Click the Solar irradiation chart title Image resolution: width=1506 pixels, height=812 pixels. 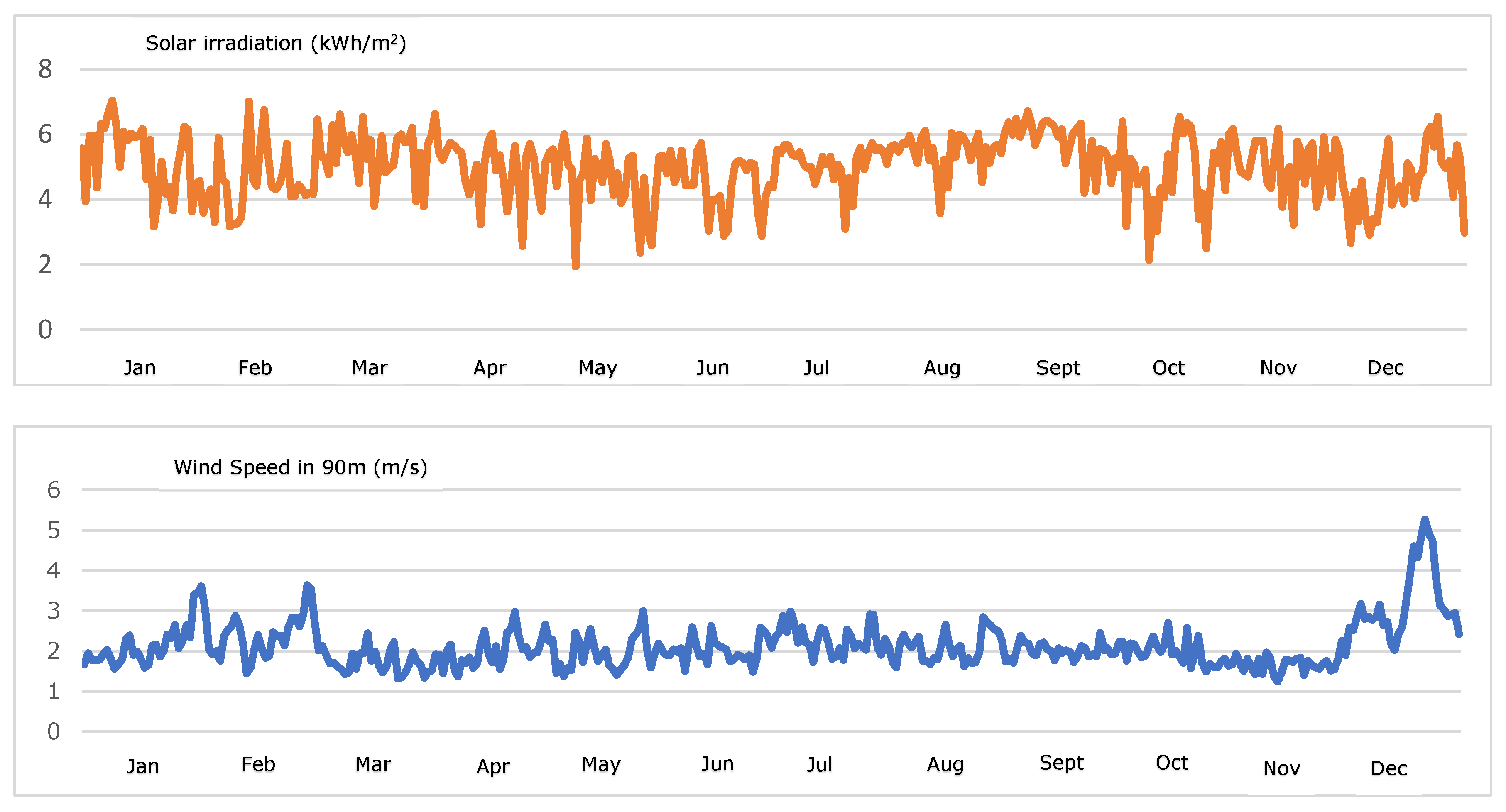[x=275, y=43]
